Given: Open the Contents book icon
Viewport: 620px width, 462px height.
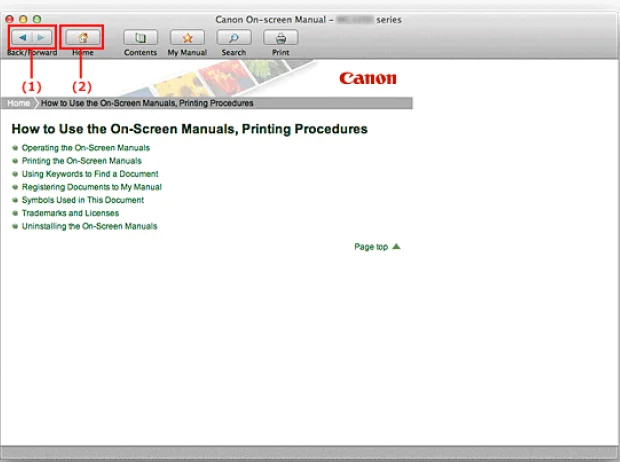Looking at the screenshot, I should (140, 38).
